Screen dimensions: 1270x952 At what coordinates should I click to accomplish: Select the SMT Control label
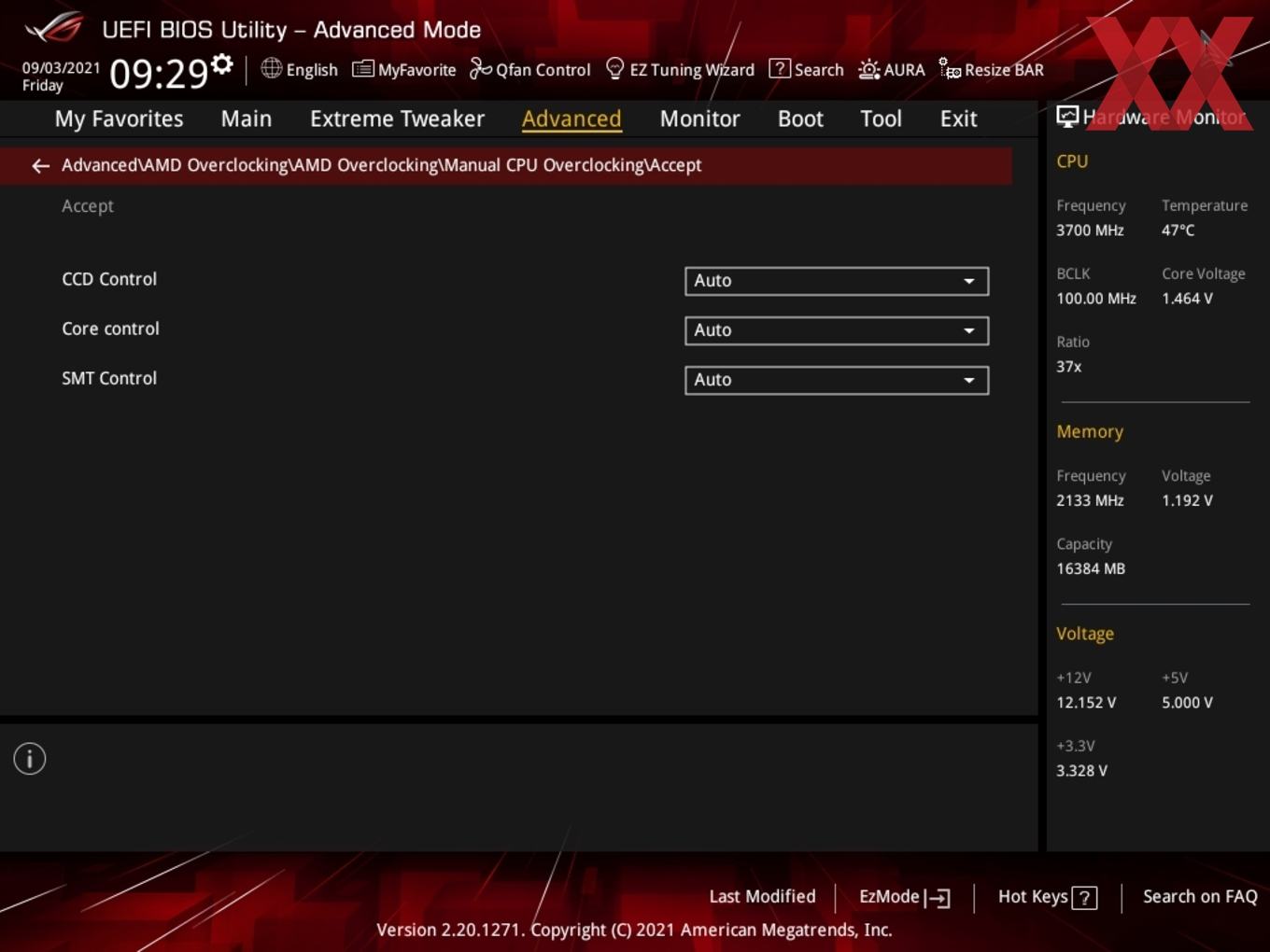[109, 378]
